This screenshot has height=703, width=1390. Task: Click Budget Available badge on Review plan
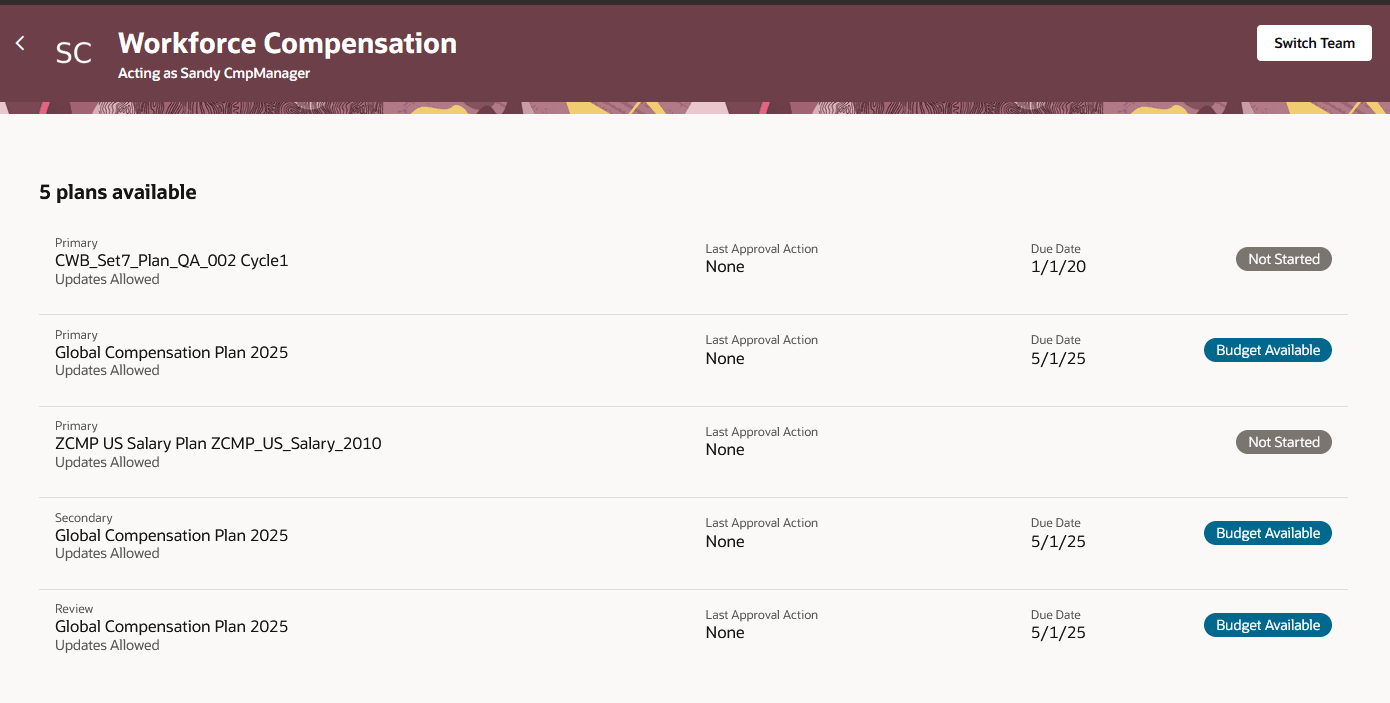[x=1267, y=625]
